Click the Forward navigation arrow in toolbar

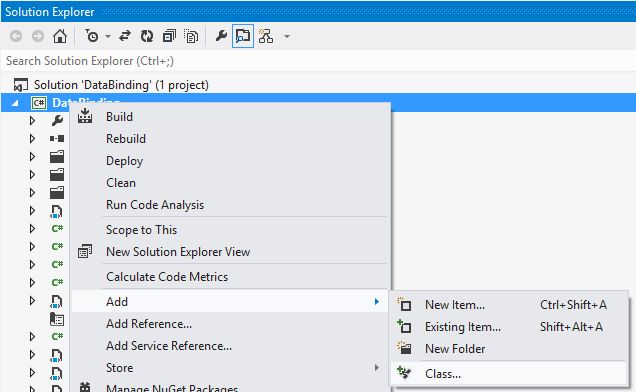38,37
